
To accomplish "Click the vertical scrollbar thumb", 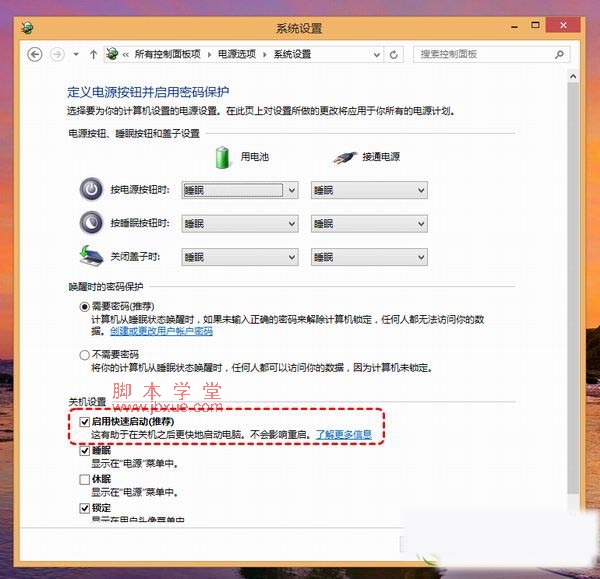I will point(573,287).
